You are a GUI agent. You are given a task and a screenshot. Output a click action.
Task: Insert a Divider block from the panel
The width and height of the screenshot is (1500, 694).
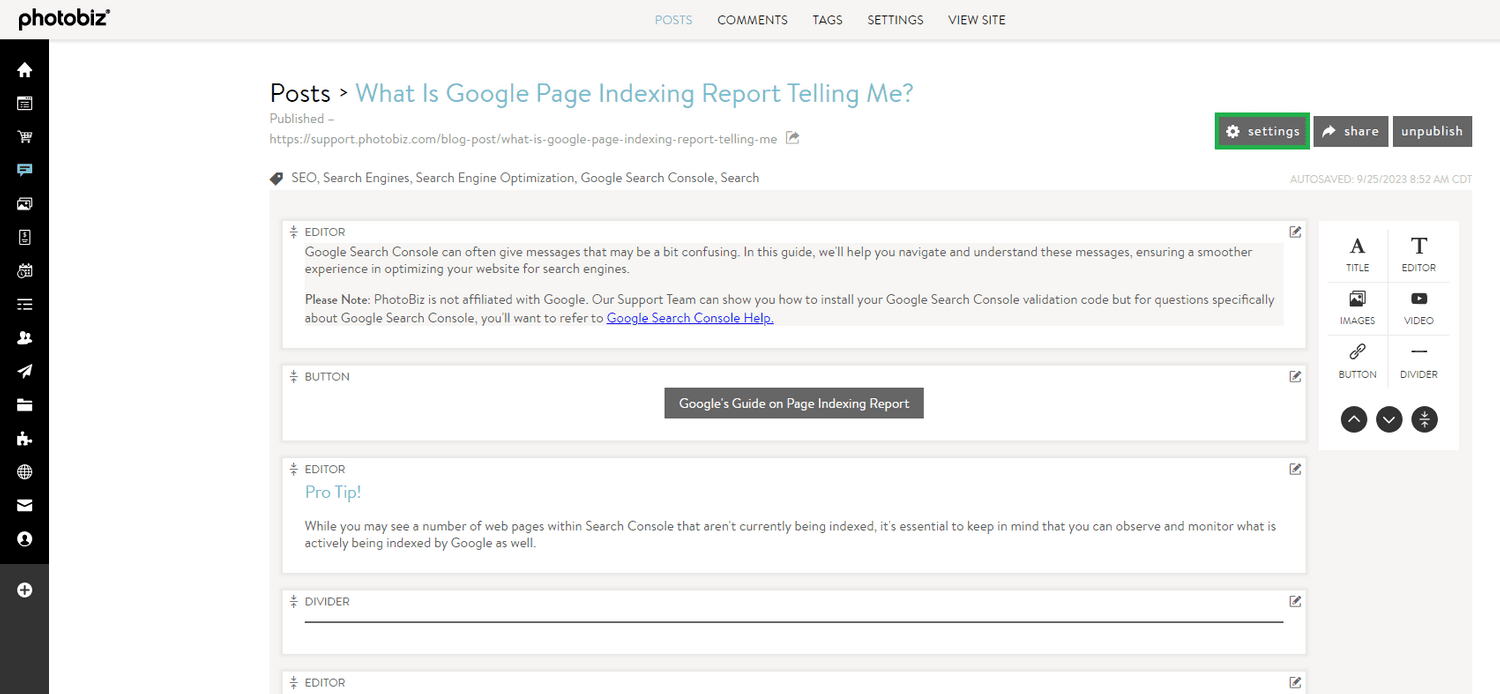tap(1418, 360)
